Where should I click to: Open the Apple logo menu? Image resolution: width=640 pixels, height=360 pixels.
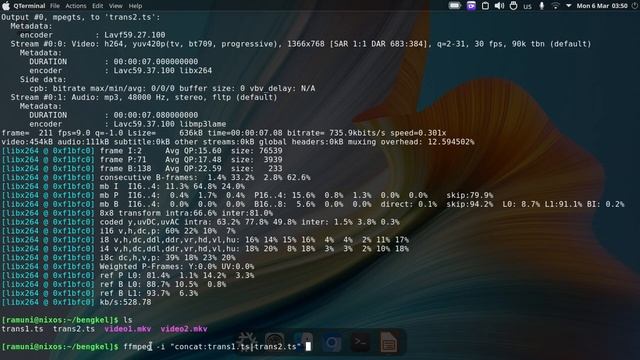pos(6,6)
